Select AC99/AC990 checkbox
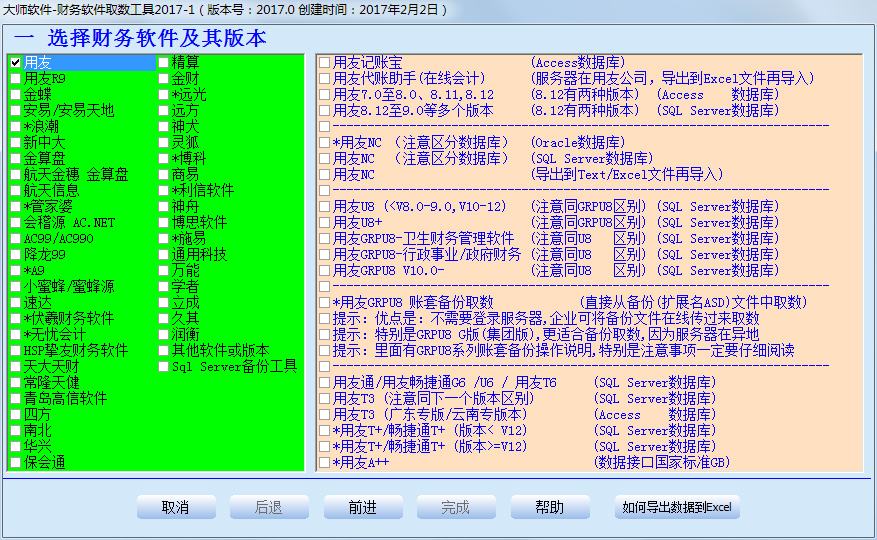This screenshot has width=877, height=540. tap(16, 239)
